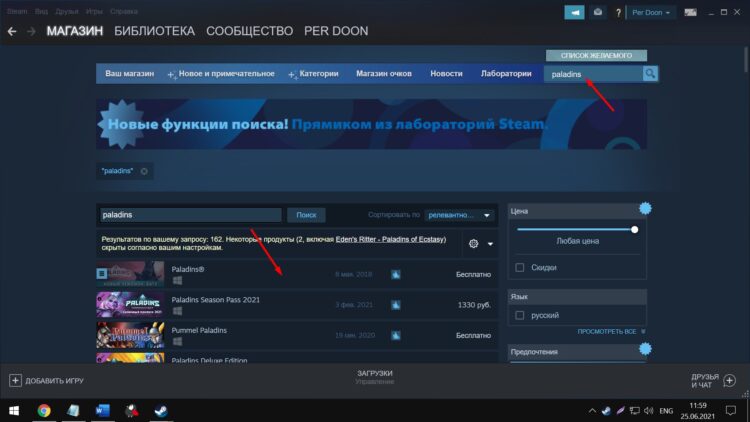Remove the "paladins" search tag
750x422 pixels.
coord(144,171)
